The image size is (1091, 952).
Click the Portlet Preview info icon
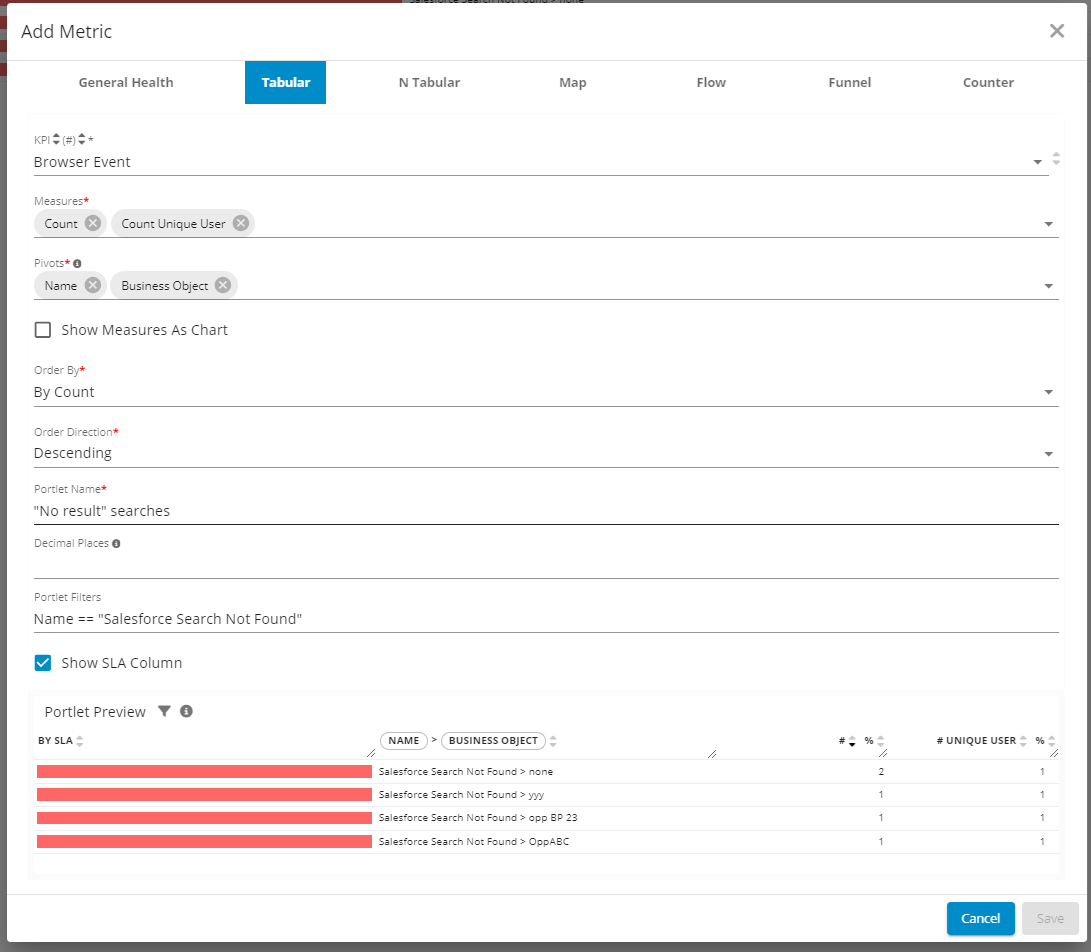tap(186, 711)
